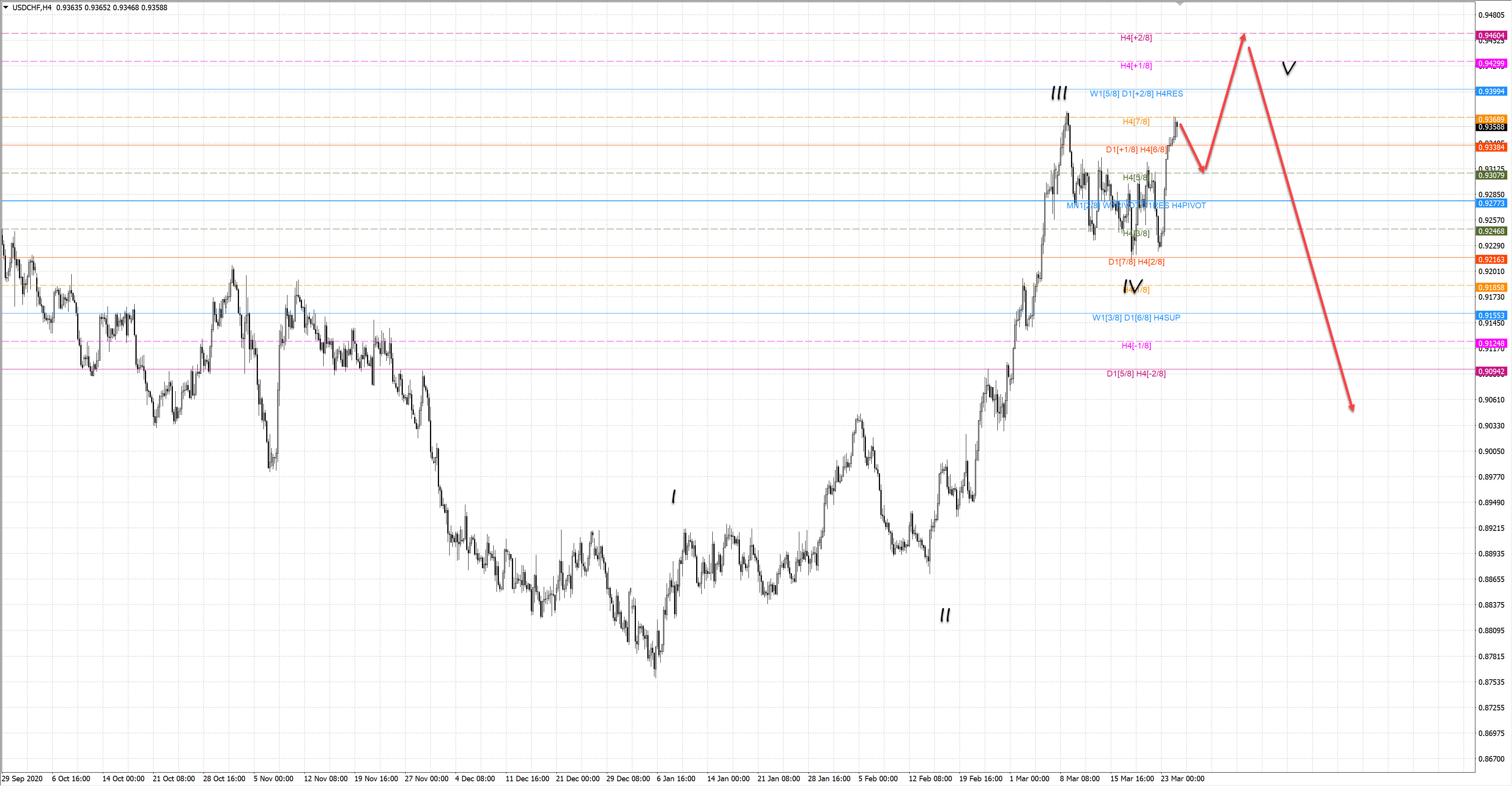Click the wave I label
This screenshot has height=786, width=1512.
point(674,497)
